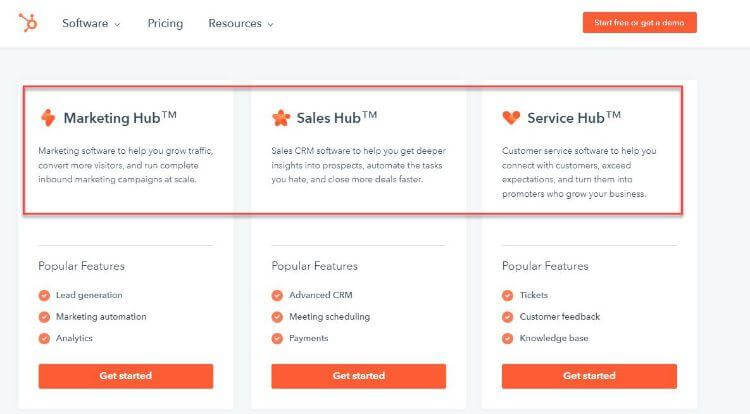Open the Pricing page
750x414 pixels.
coord(165,23)
